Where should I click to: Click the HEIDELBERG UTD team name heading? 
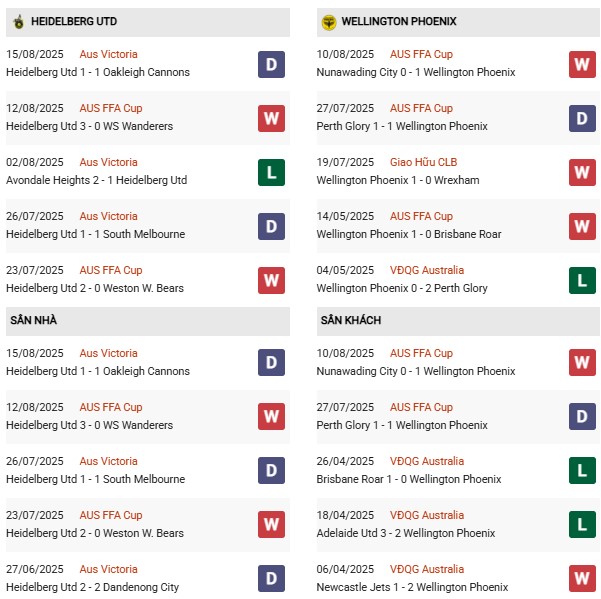pos(73,21)
